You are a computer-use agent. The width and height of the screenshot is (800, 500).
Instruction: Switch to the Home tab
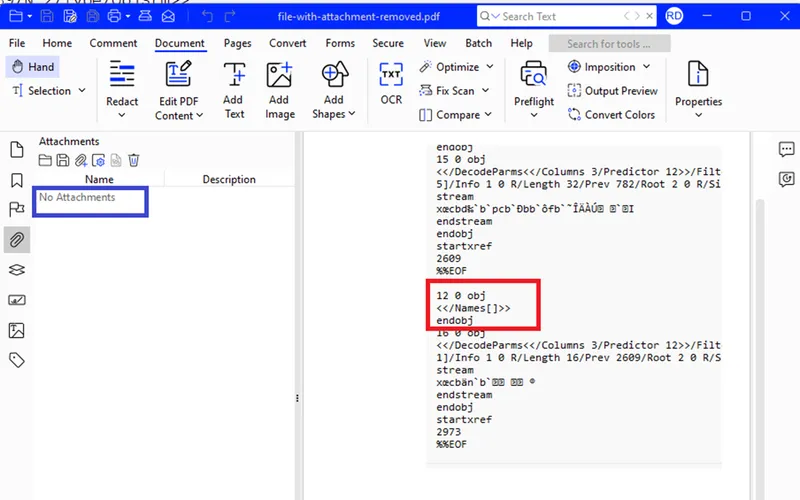(57, 43)
